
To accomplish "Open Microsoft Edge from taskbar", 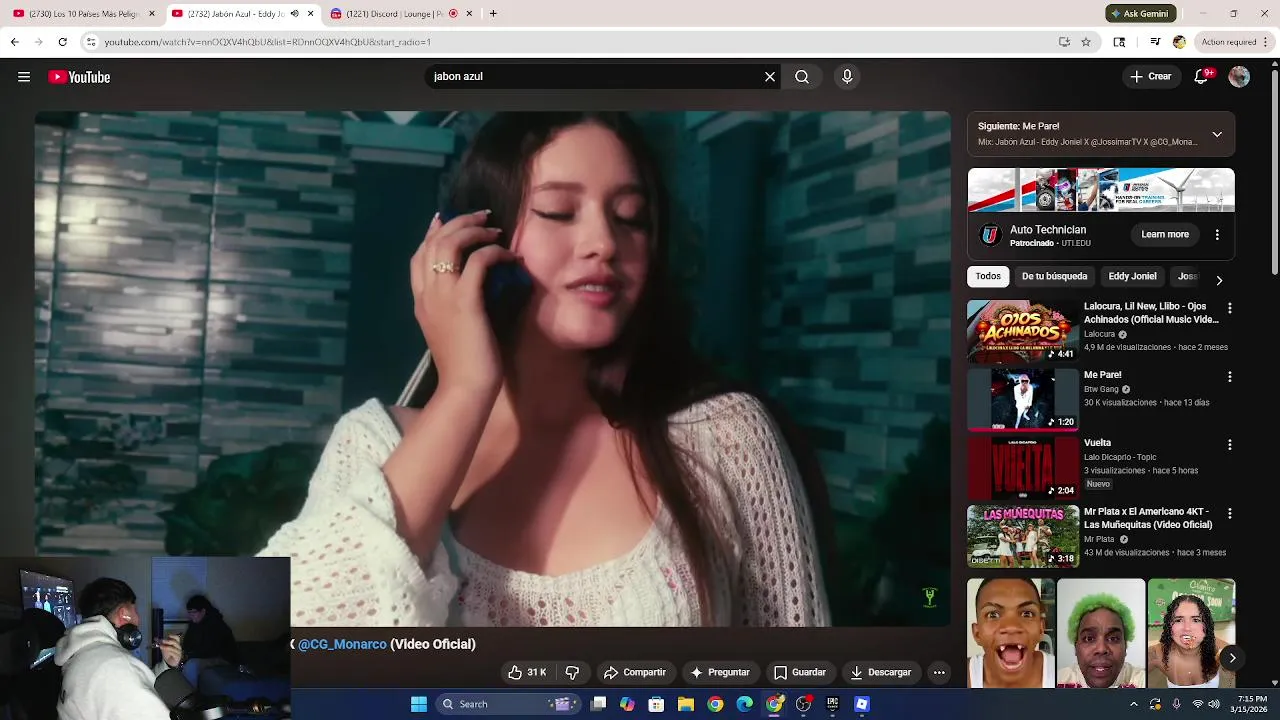I will pyautogui.click(x=745, y=704).
